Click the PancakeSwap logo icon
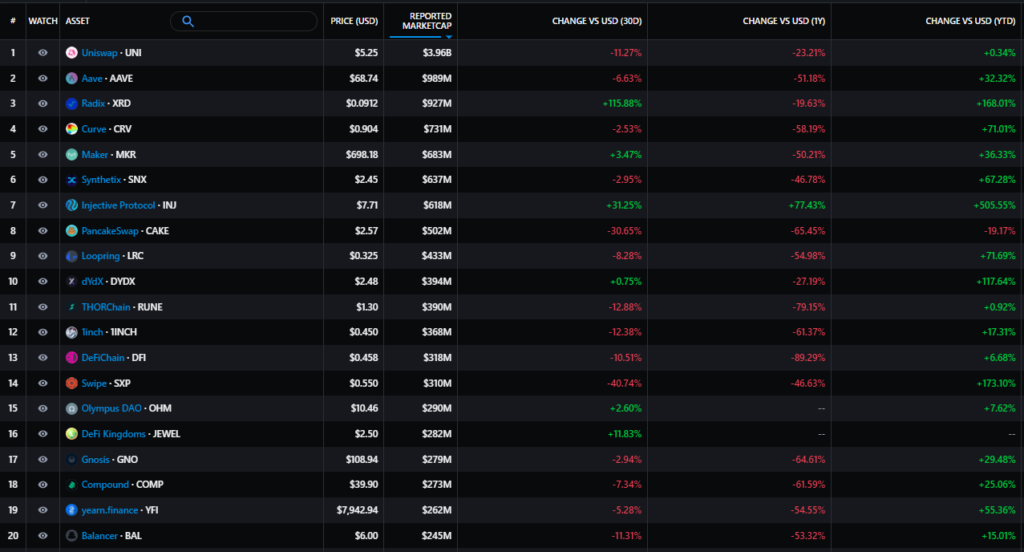The height and width of the screenshot is (552, 1024). click(x=72, y=231)
